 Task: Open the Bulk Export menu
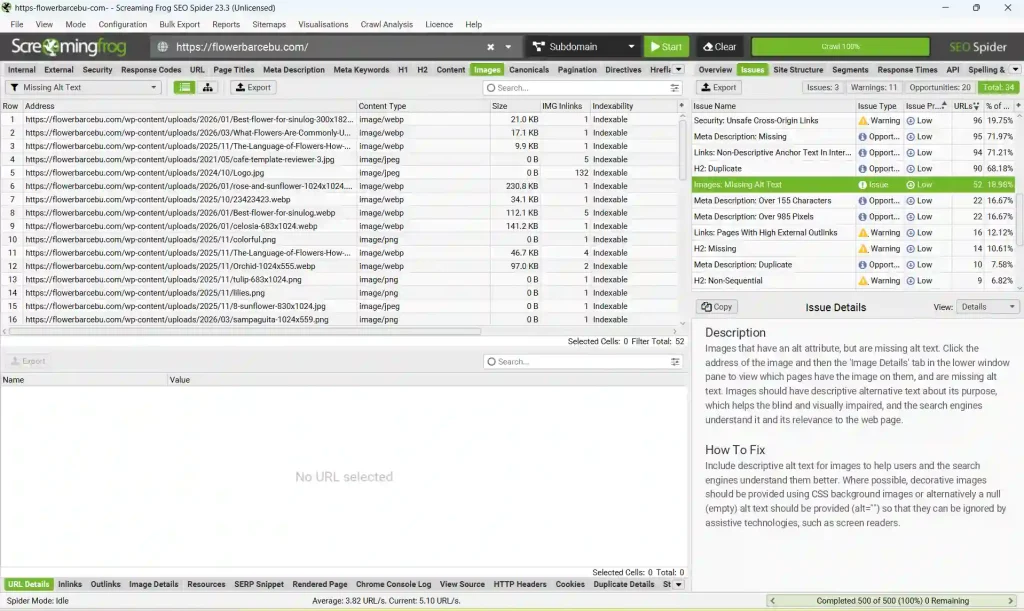tap(180, 24)
